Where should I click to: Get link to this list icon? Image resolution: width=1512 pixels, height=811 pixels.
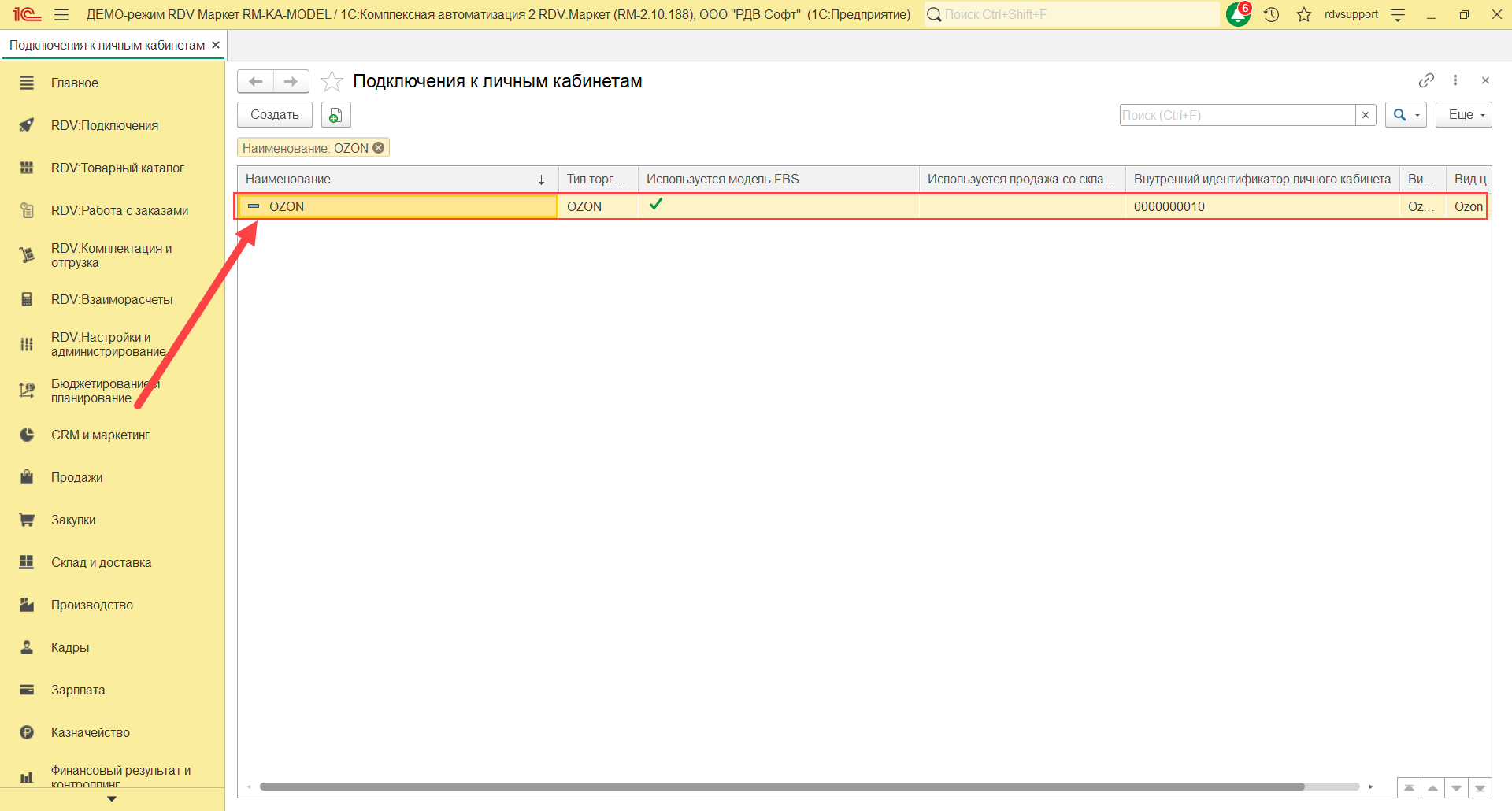[1426, 80]
